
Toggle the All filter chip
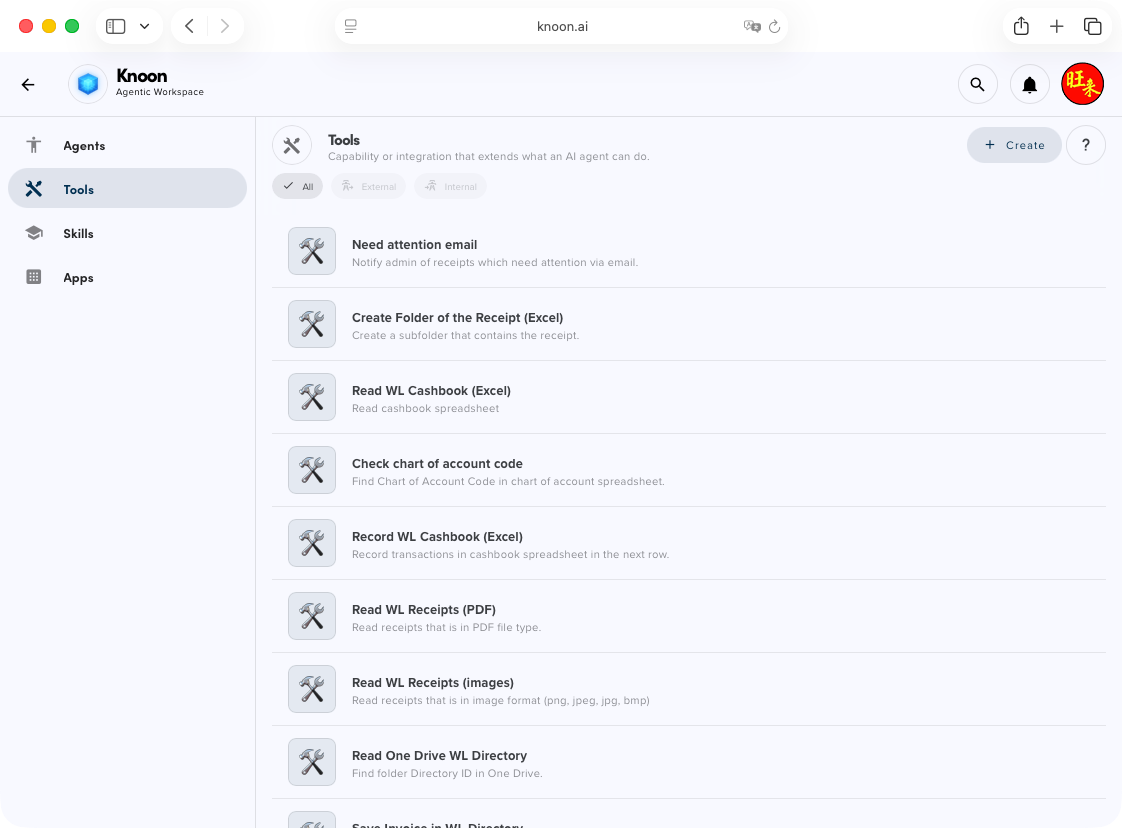click(297, 186)
